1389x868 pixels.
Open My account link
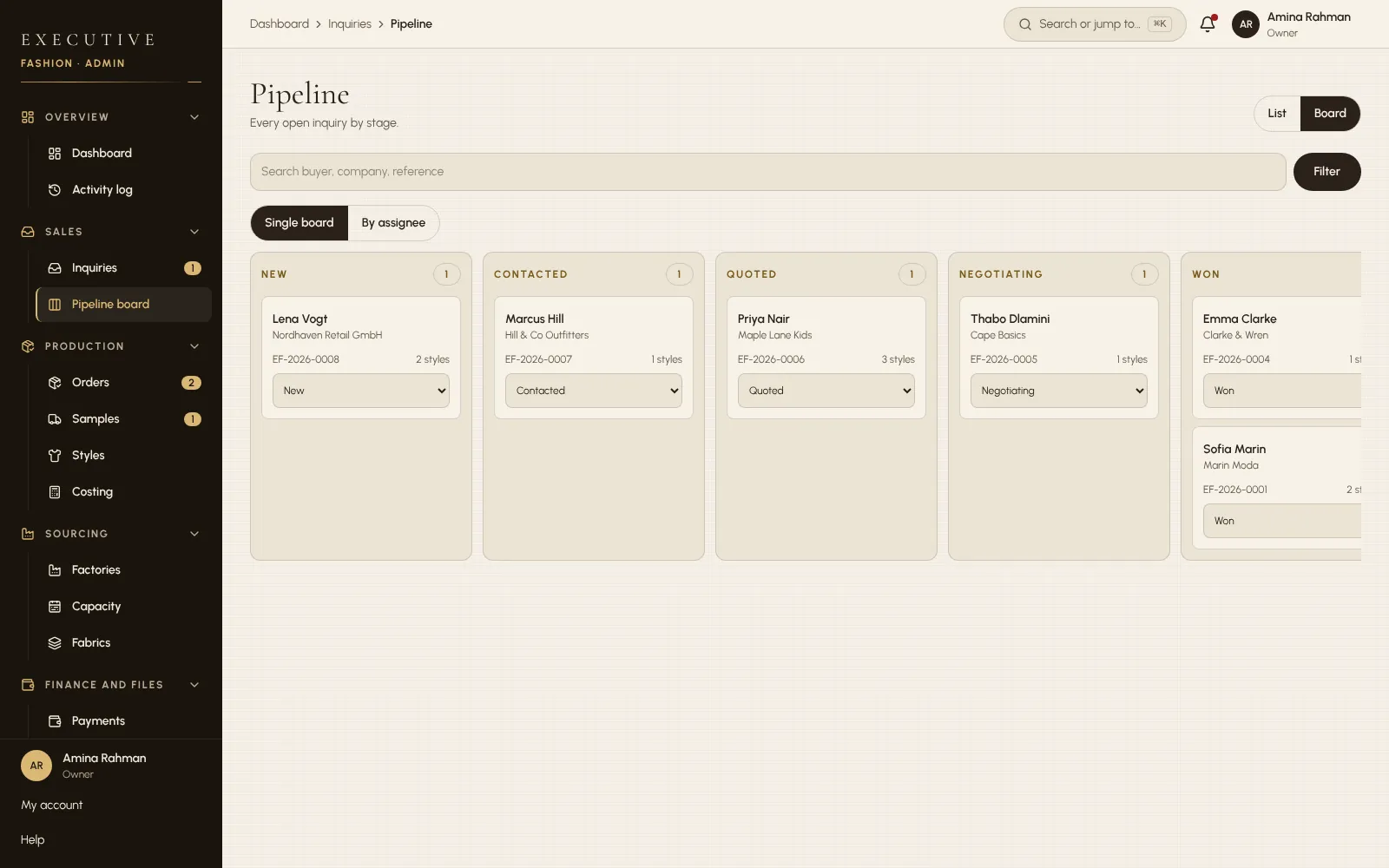pos(52,806)
